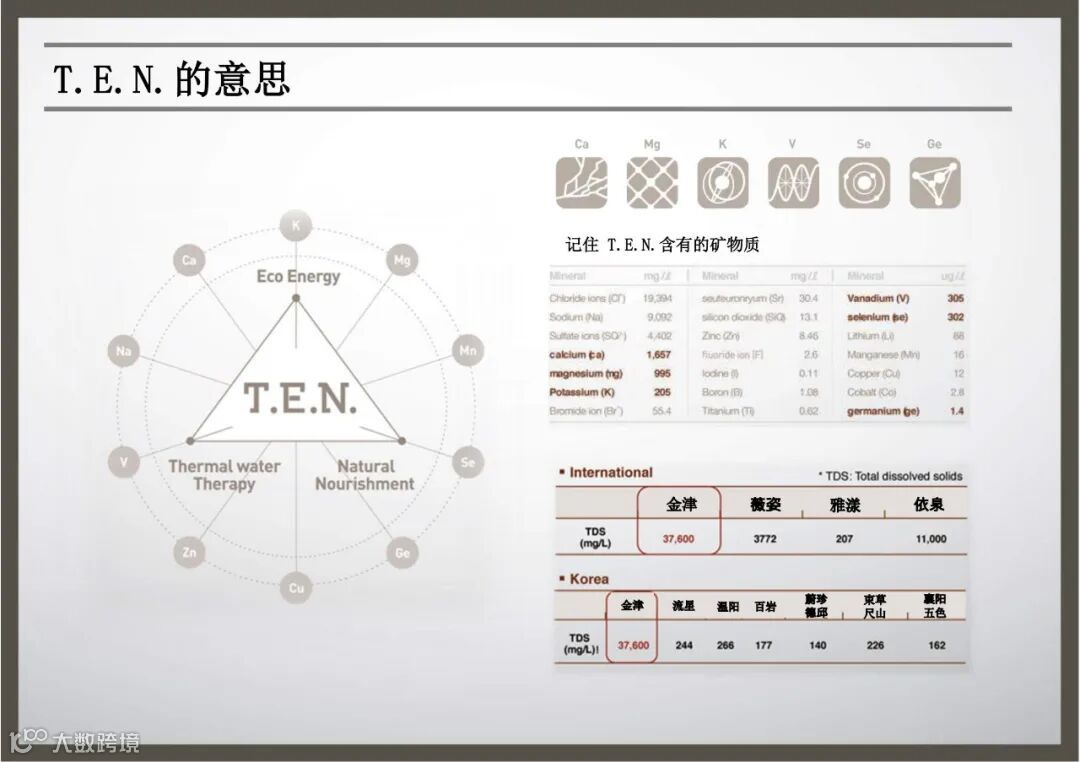Viewport: 1080px width, 762px height.
Task: Click the 'Copper (Cu)' mineral row
Action: coord(906,373)
